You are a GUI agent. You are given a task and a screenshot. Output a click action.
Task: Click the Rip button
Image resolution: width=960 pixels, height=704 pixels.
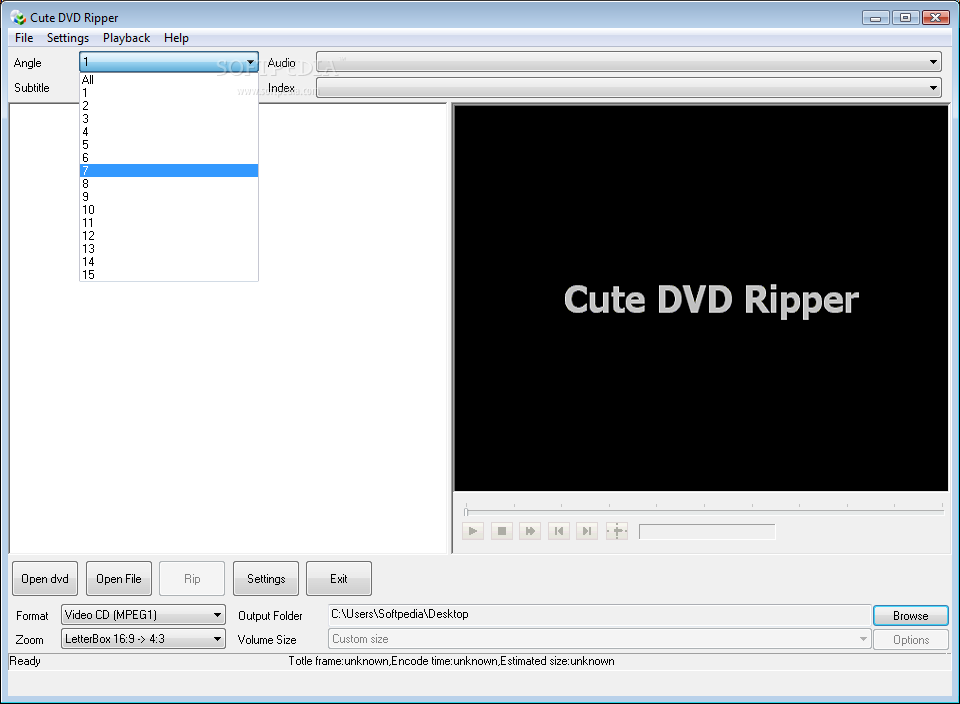[x=192, y=579]
